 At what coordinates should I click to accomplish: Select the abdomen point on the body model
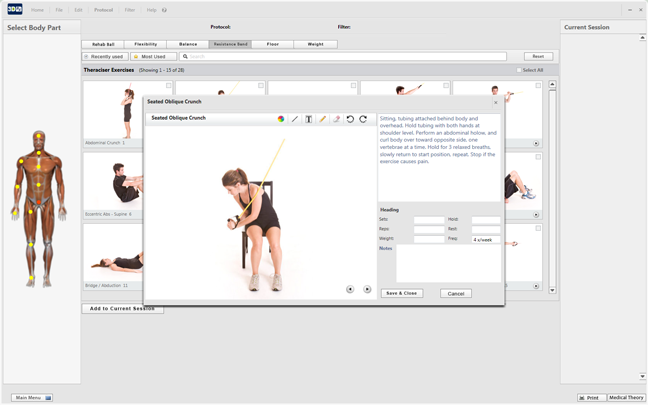point(38,185)
